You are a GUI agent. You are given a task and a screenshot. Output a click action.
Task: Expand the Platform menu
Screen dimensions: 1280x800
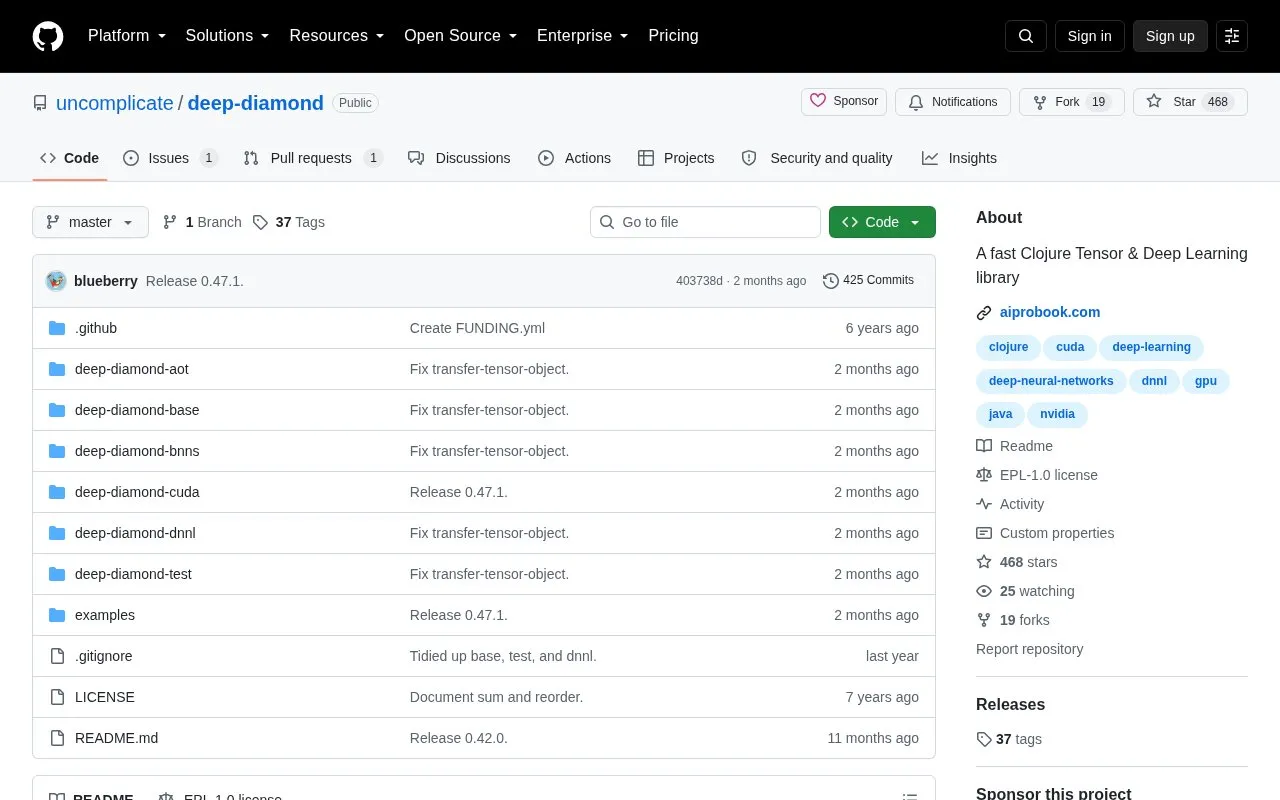click(127, 36)
